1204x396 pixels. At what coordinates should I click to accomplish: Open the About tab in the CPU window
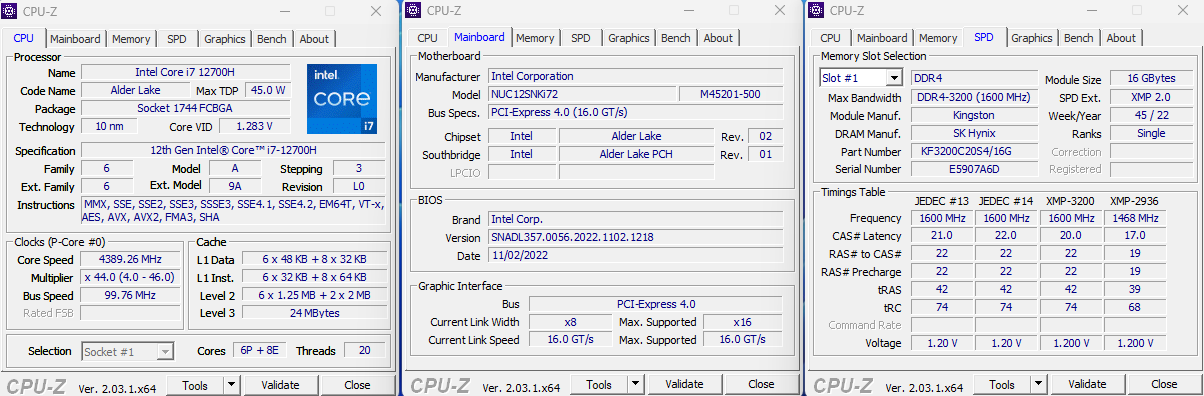tap(314, 39)
